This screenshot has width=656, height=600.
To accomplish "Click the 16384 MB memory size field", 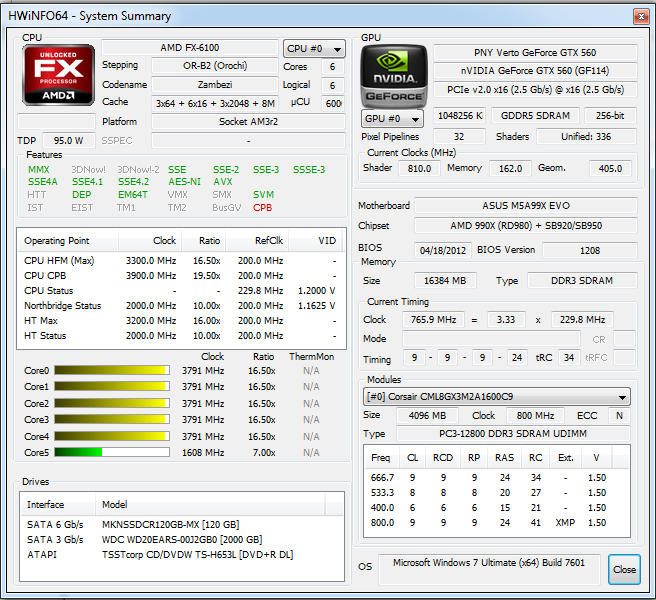I will 445,280.
